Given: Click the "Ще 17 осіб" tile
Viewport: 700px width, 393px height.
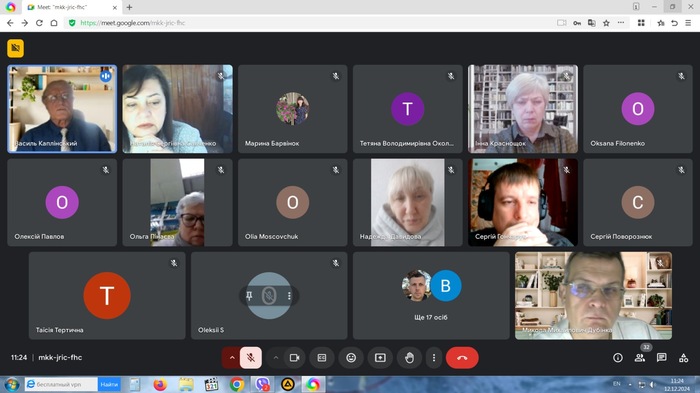Looking at the screenshot, I should [431, 295].
